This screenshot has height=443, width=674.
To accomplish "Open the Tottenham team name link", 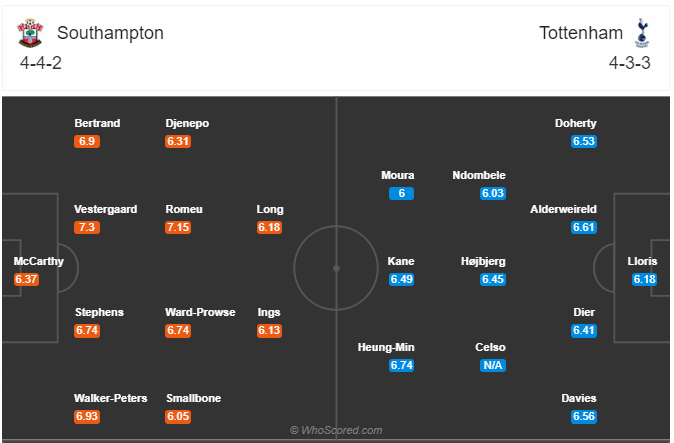I will point(581,33).
